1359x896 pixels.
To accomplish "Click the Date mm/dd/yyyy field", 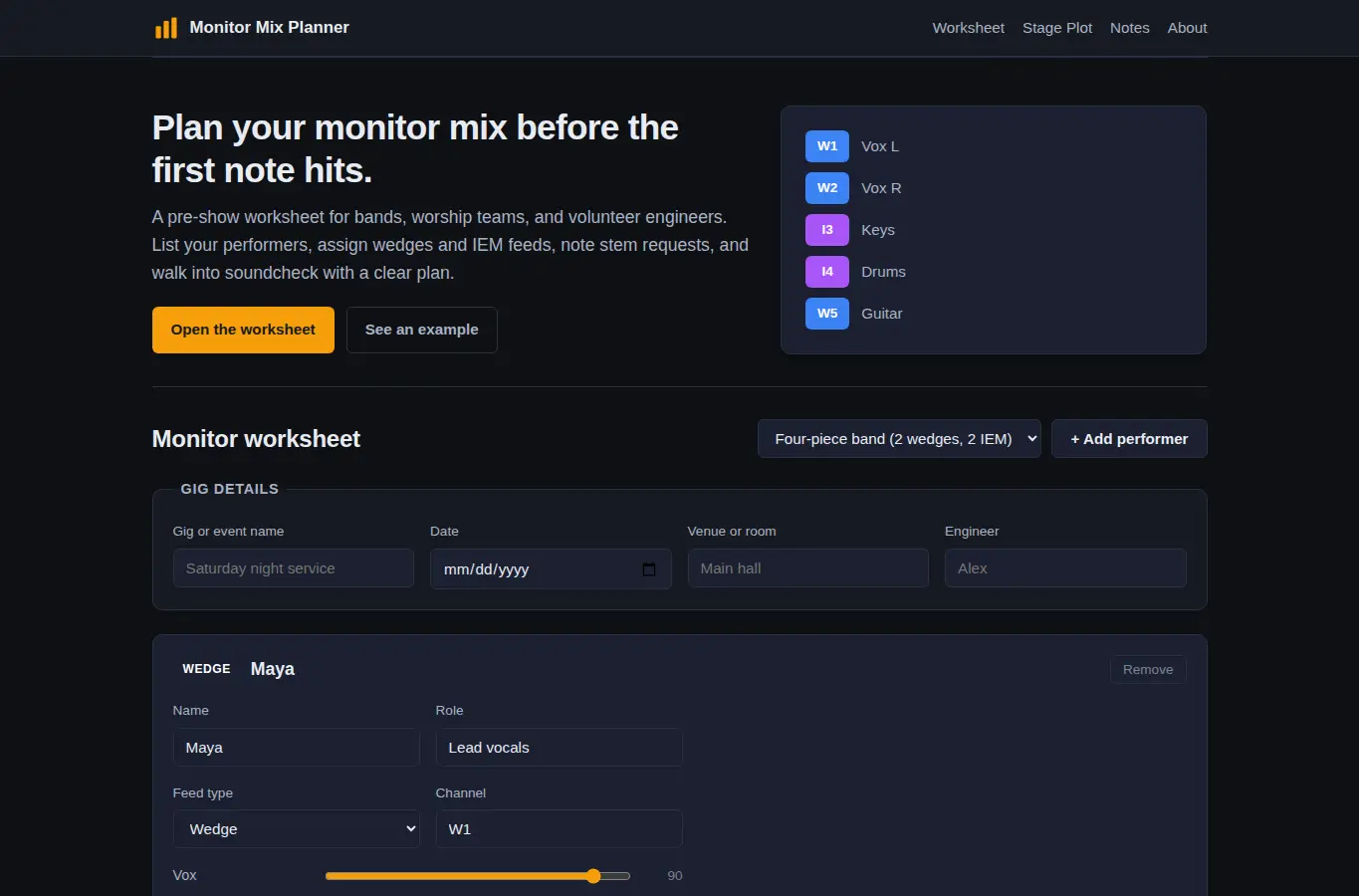I will (x=551, y=568).
